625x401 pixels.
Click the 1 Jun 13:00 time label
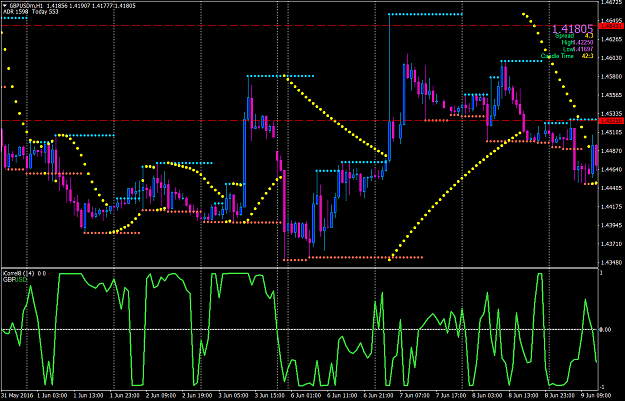pyautogui.click(x=88, y=395)
